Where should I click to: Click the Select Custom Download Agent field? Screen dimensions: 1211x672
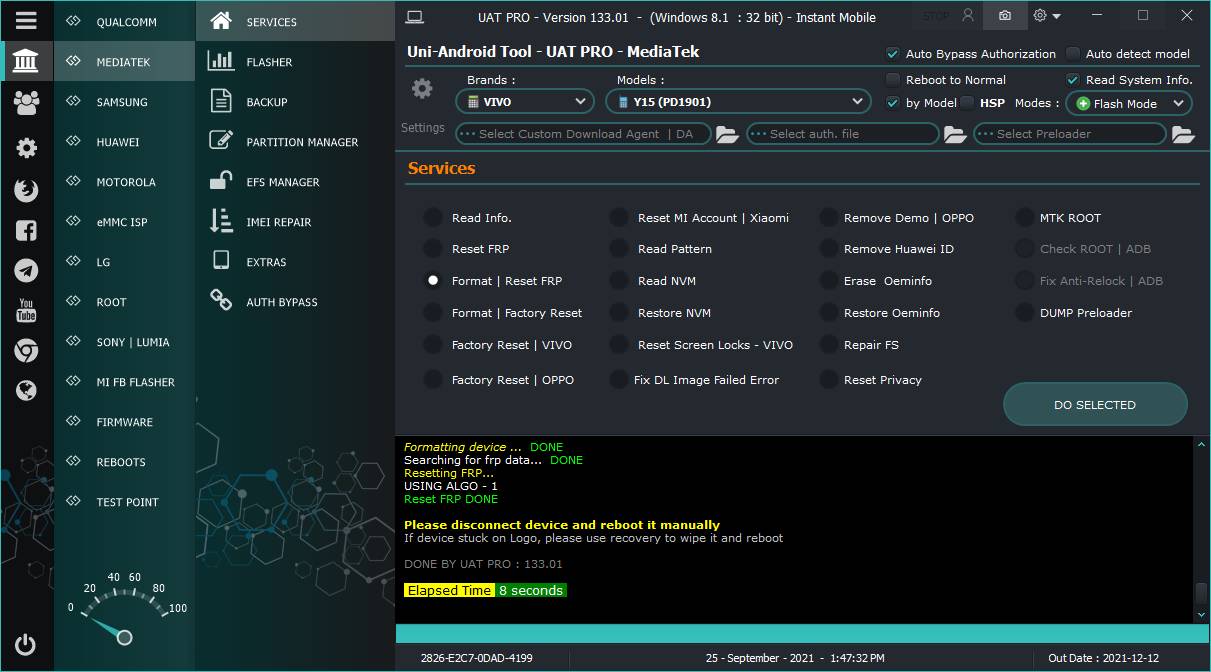click(583, 134)
